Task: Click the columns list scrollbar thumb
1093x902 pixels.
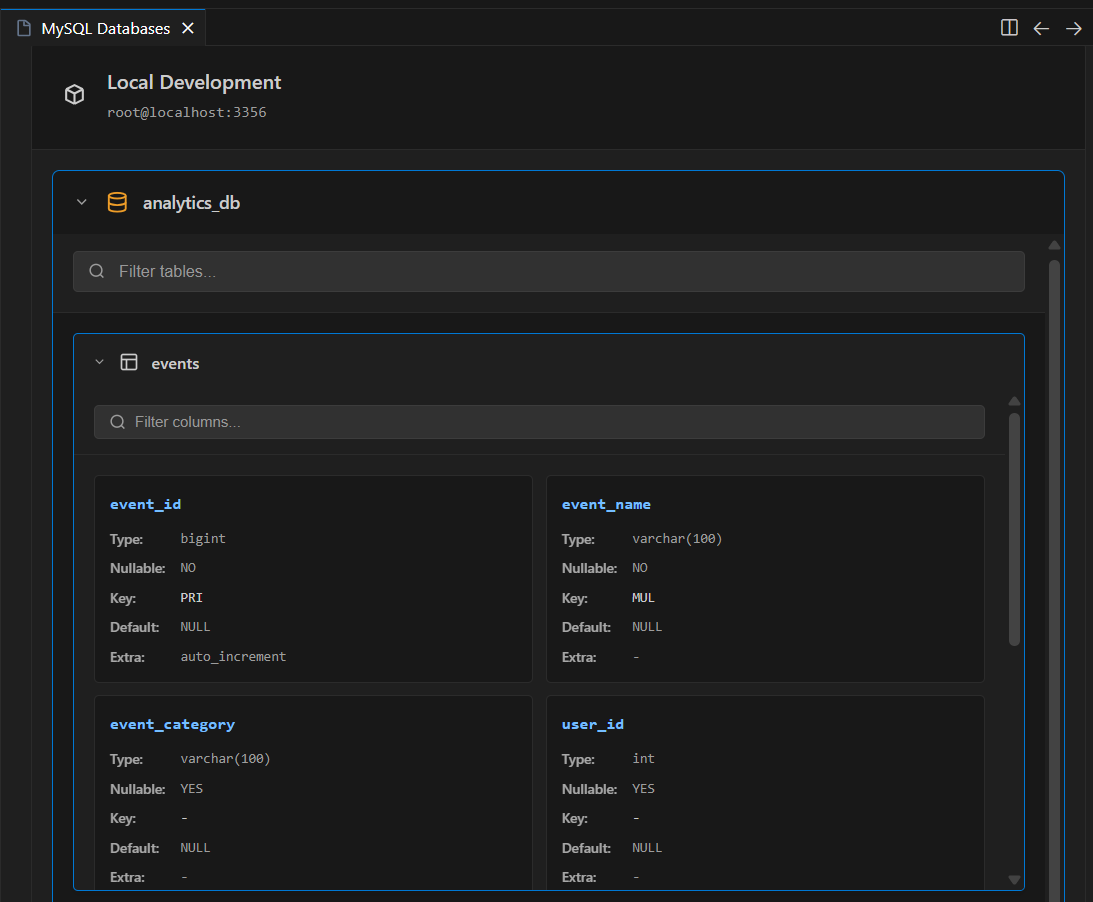Action: [1014, 530]
